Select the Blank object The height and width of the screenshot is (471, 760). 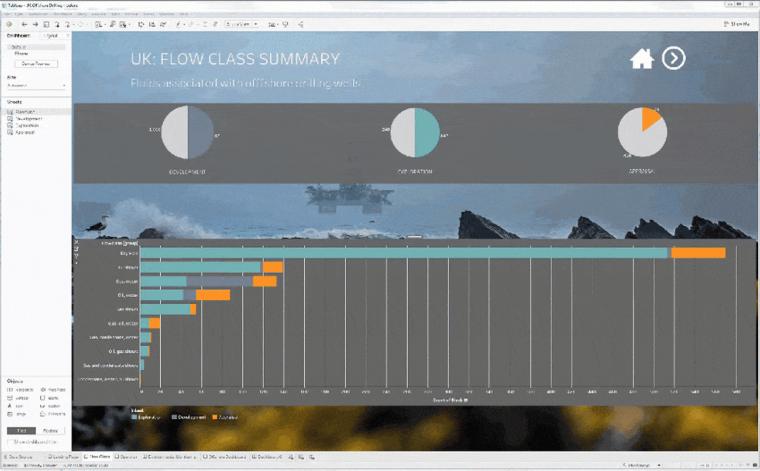(50, 398)
